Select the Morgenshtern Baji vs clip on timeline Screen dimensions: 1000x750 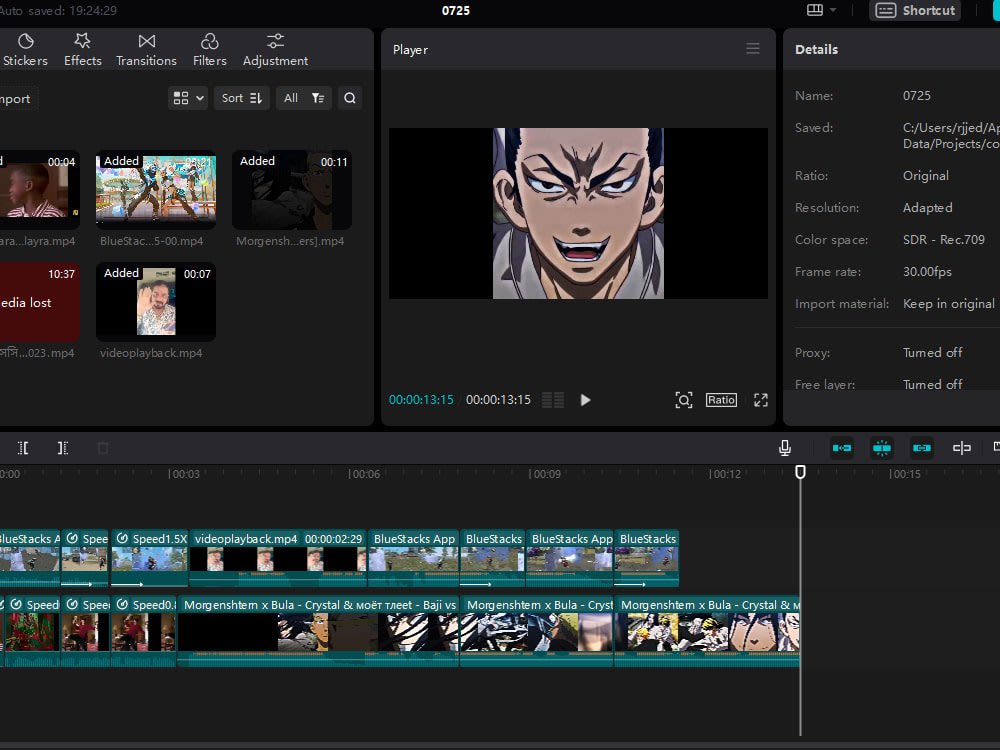[x=318, y=631]
